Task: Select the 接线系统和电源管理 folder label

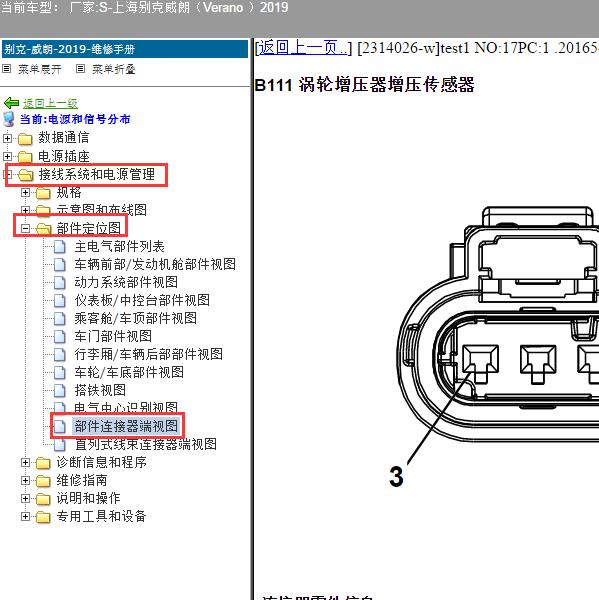Action: click(x=96, y=175)
